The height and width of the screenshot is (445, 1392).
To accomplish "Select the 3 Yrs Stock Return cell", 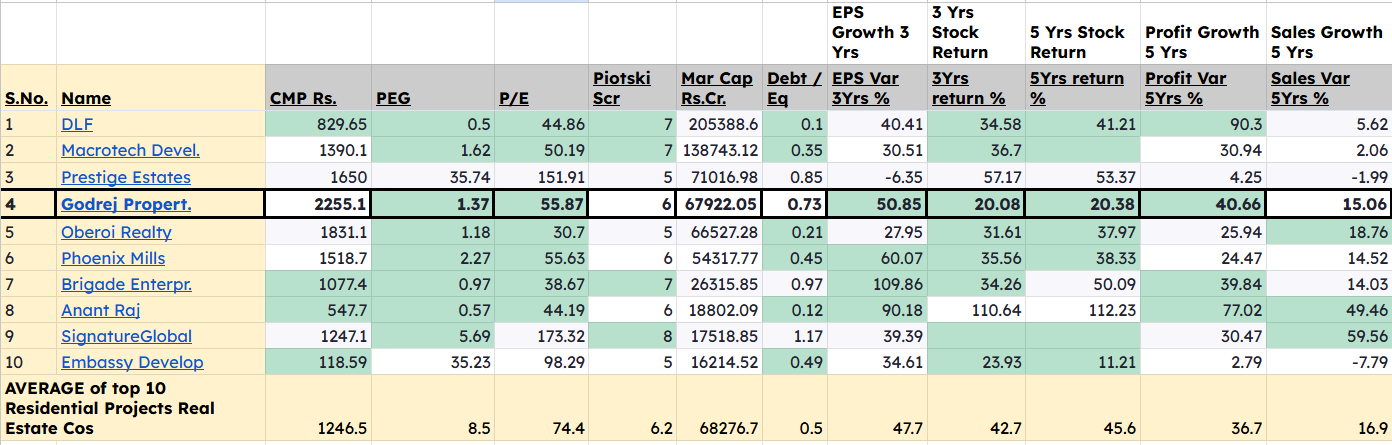I will click(975, 33).
